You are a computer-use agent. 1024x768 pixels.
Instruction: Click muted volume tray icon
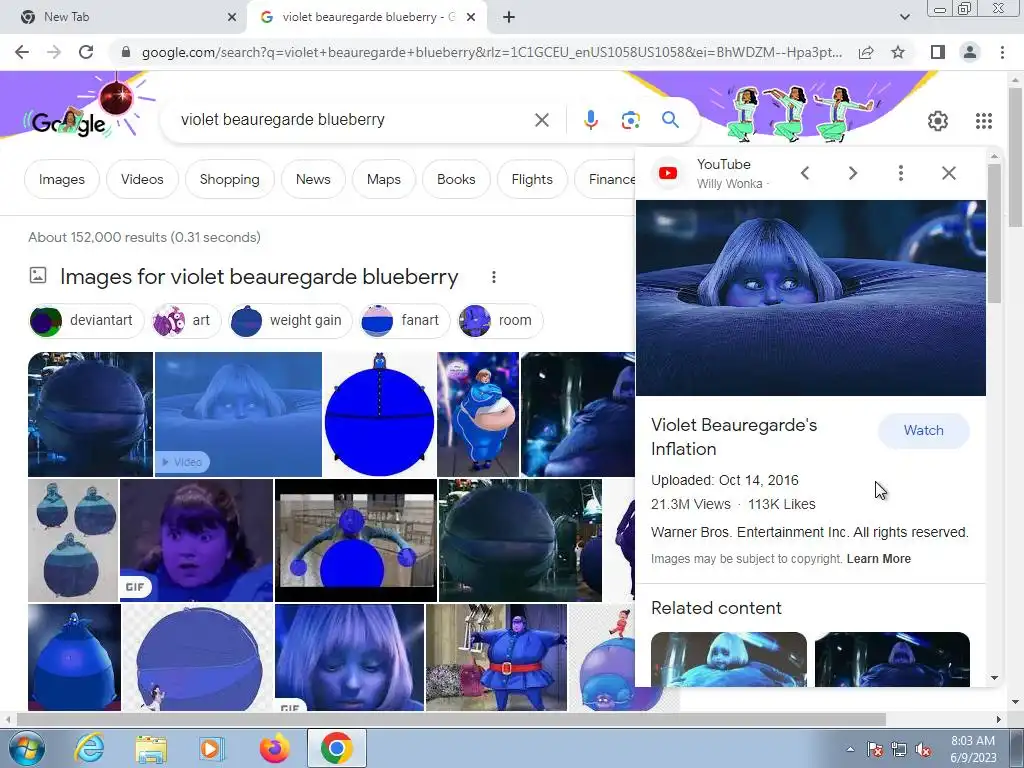click(x=923, y=749)
